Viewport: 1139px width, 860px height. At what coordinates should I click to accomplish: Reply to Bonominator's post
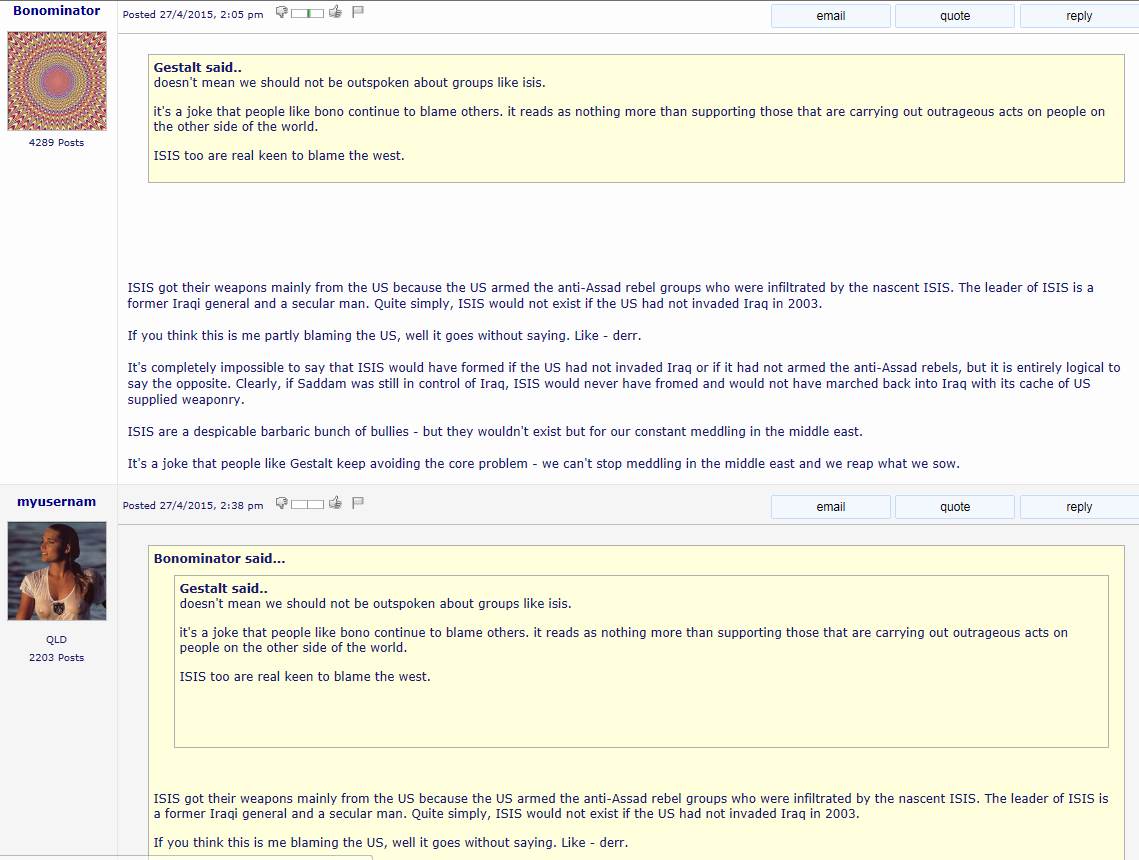[x=1079, y=16]
